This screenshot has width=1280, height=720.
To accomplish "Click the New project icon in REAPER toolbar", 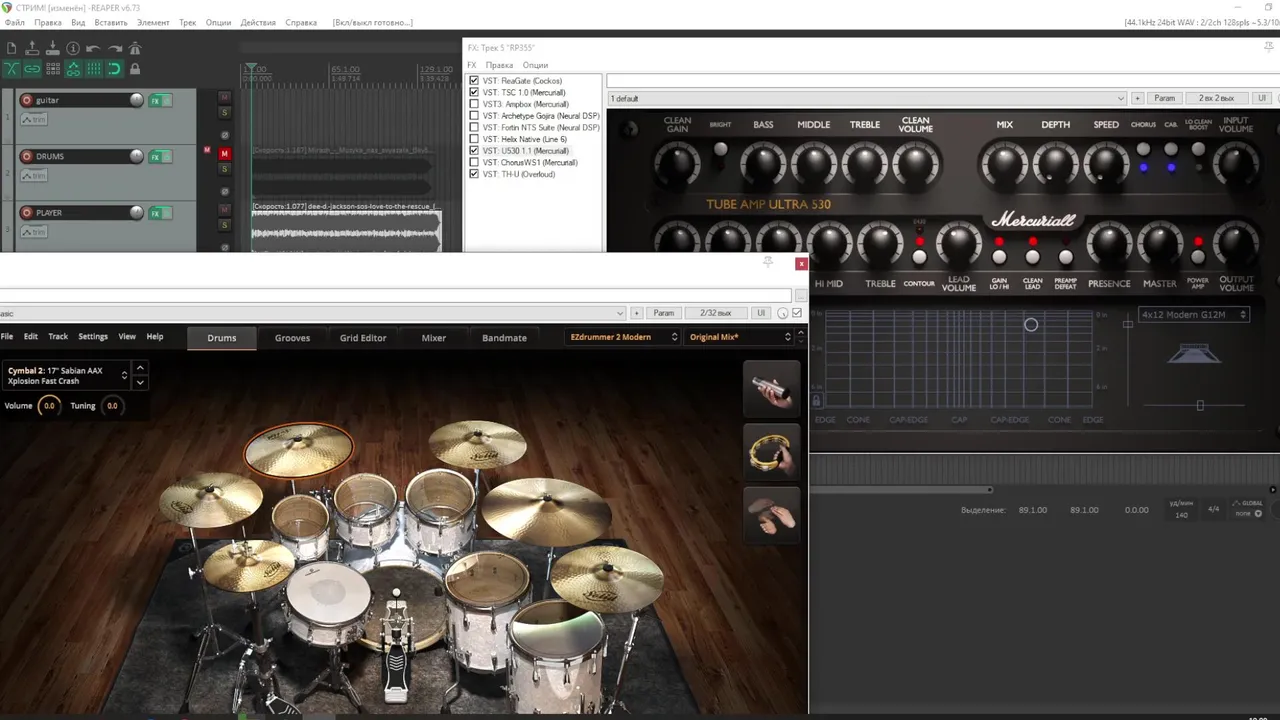I will [x=11, y=48].
